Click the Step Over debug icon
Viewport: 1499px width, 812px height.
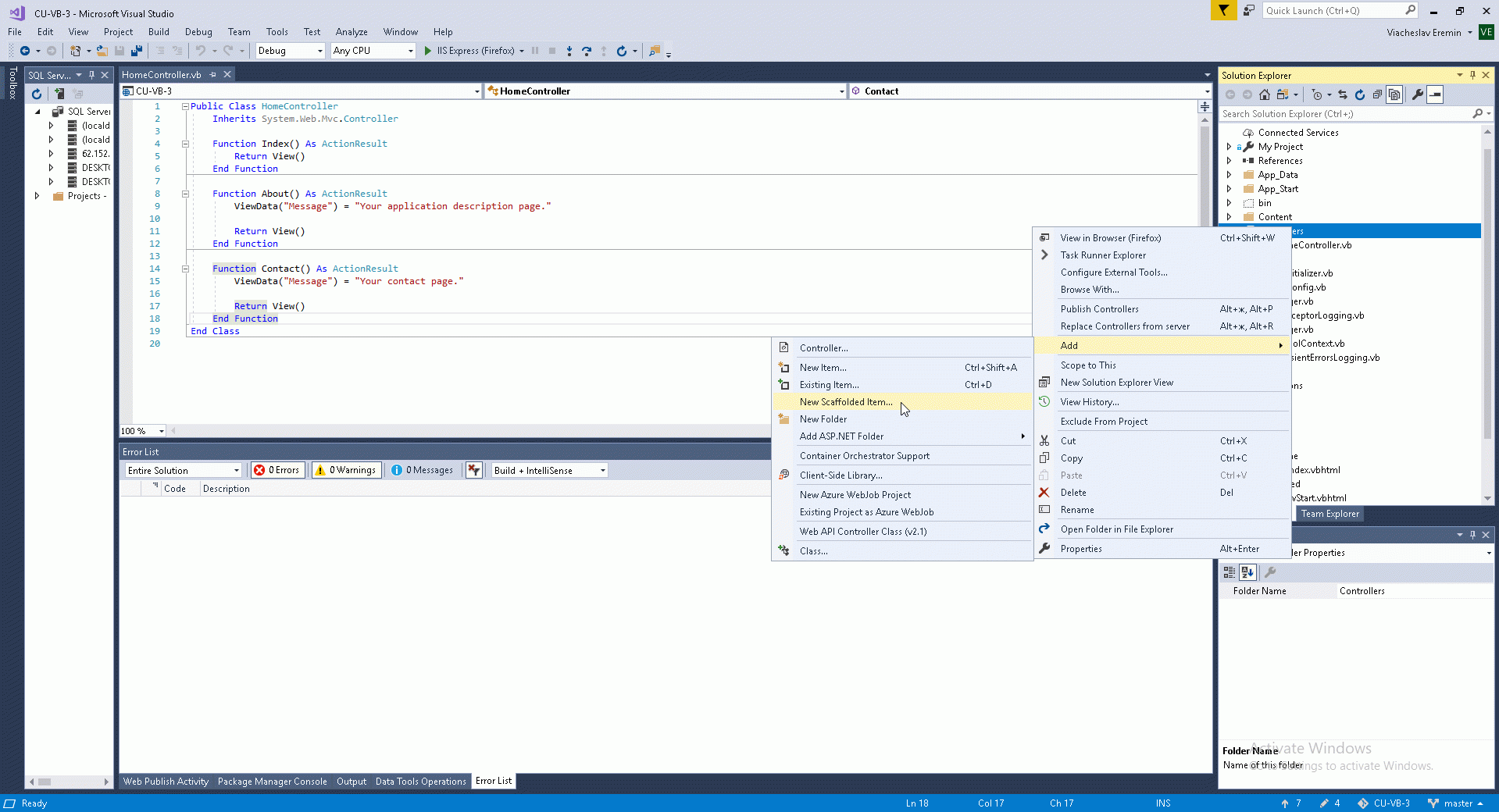click(x=587, y=51)
